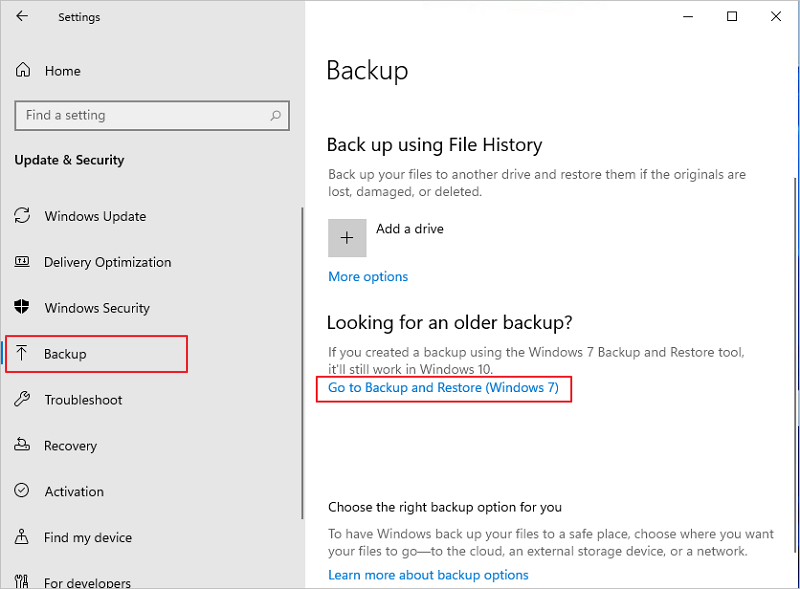
Task: Go to Backup and Restore (Windows 7)
Action: 443,388
